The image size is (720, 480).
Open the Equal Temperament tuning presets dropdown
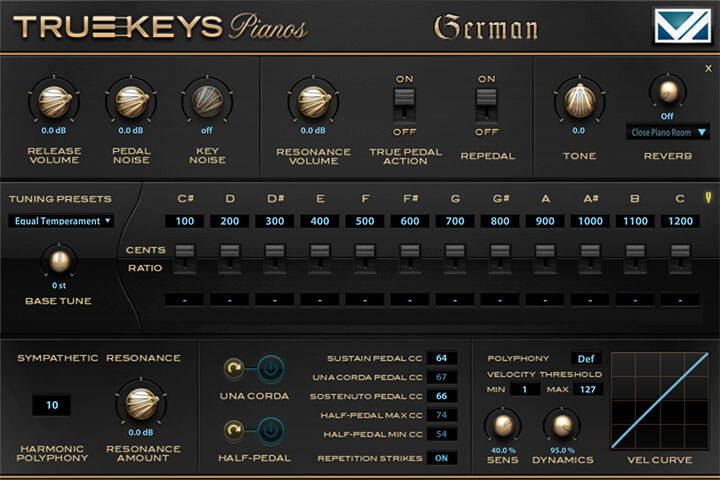(61, 220)
